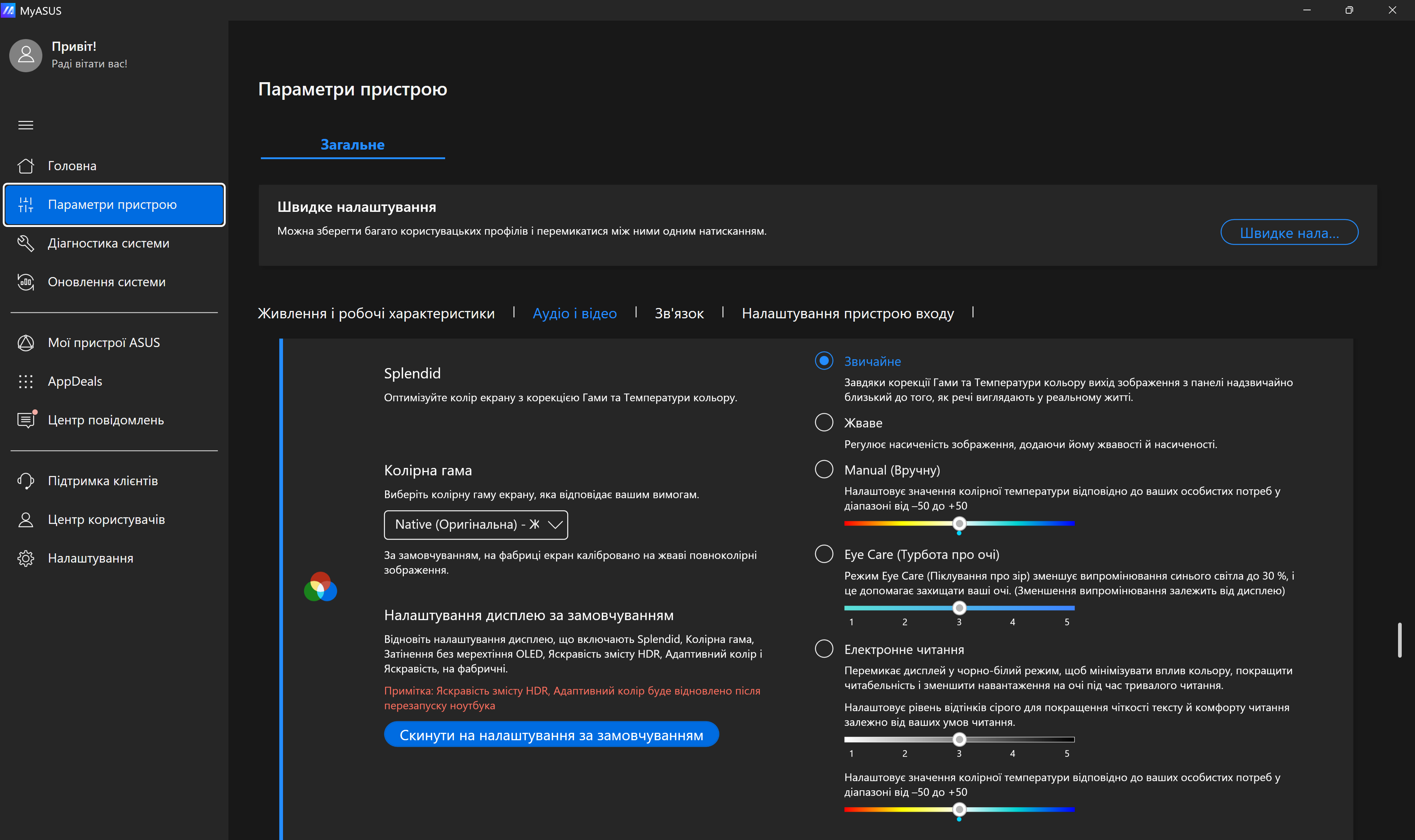Click the hamburger menu icon in sidebar
Viewport: 1415px width, 840px height.
click(x=25, y=125)
